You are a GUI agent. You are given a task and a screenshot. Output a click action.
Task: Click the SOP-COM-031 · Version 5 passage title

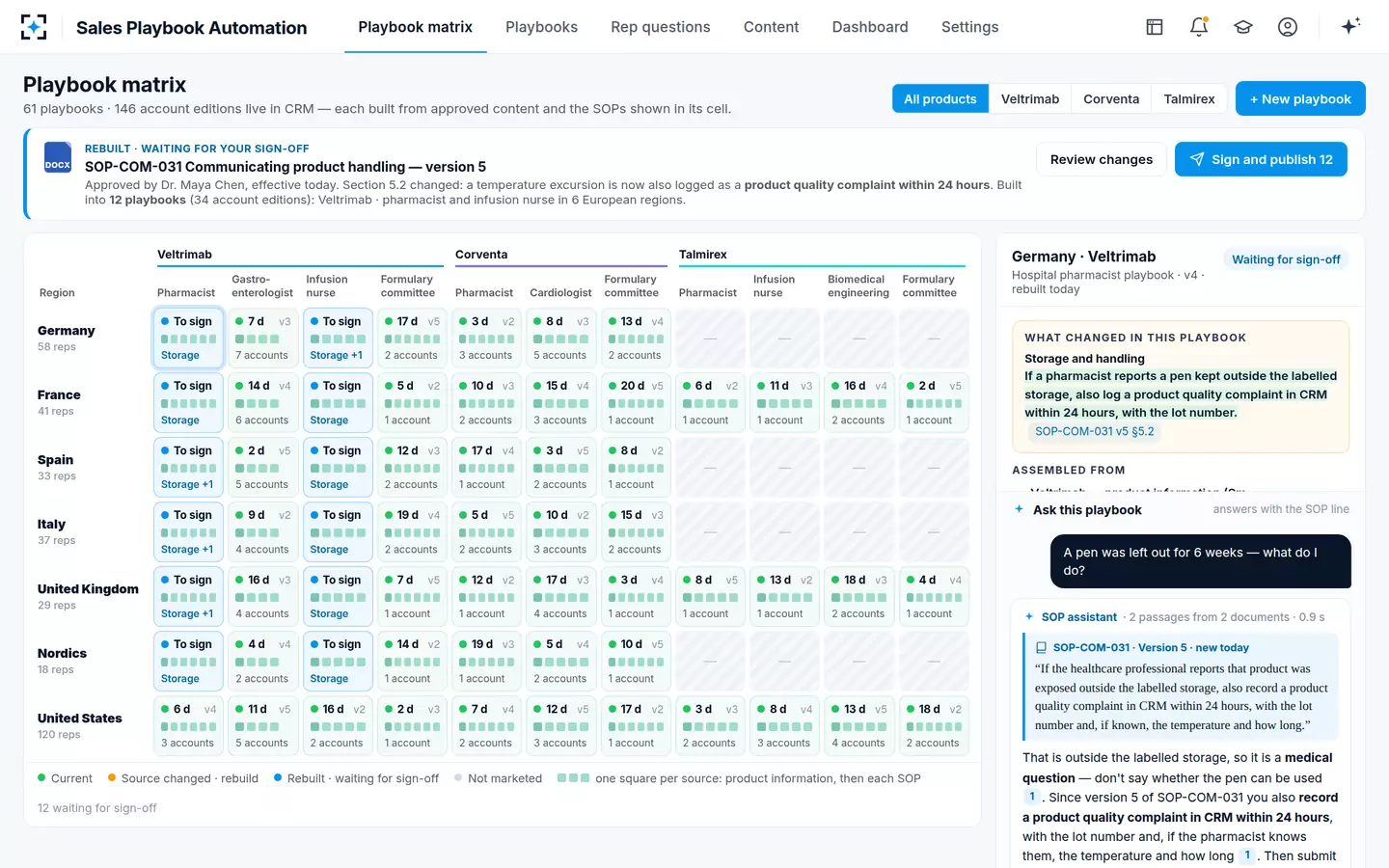[1151, 648]
